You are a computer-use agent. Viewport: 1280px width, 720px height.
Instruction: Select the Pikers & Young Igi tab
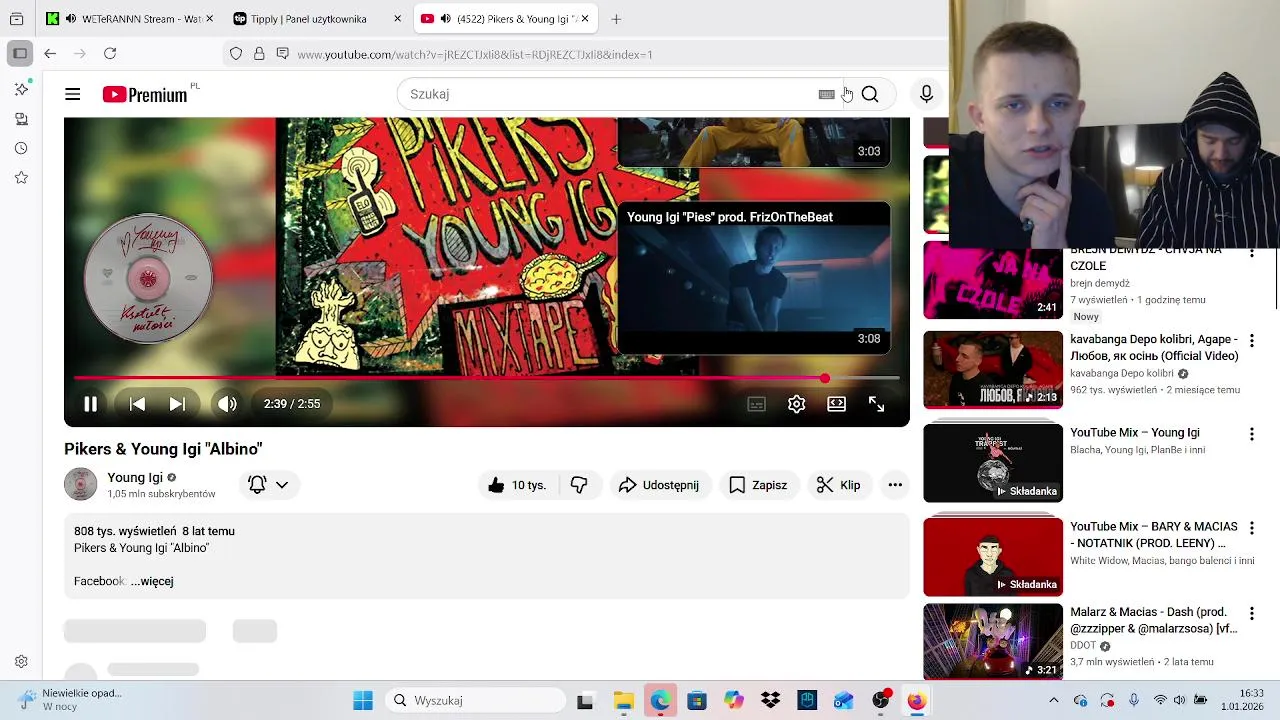505,19
